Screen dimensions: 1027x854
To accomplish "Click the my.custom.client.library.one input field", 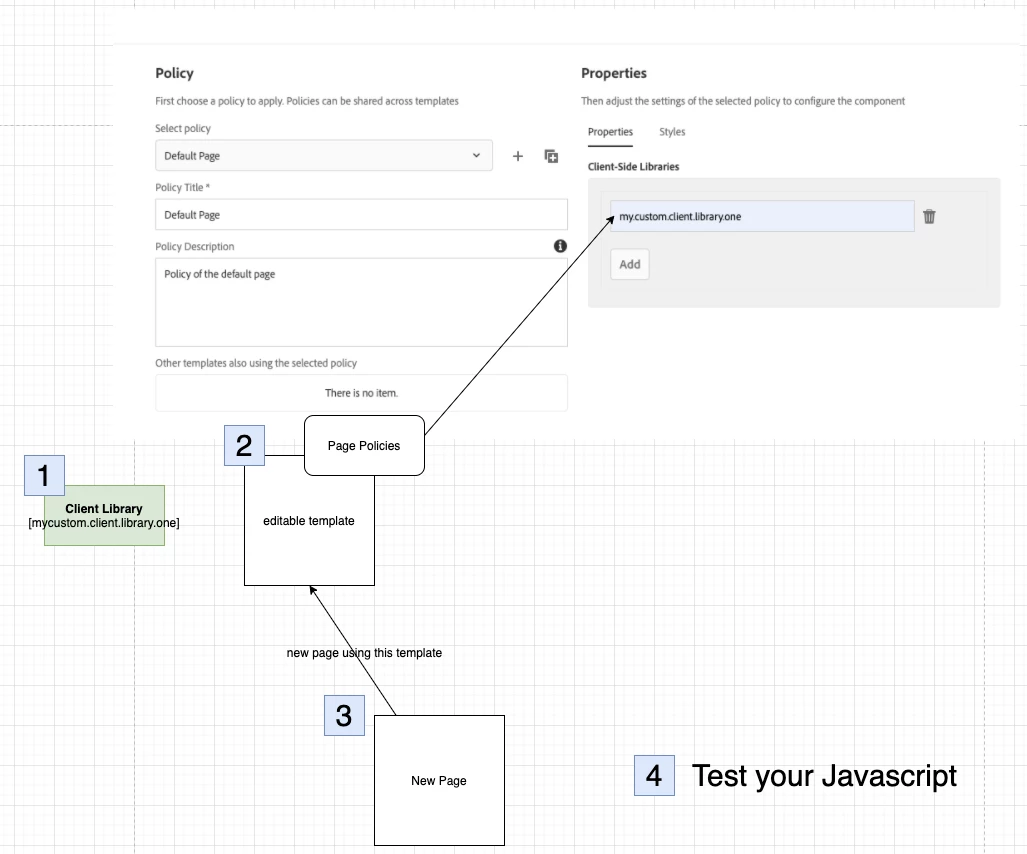I will coord(762,216).
